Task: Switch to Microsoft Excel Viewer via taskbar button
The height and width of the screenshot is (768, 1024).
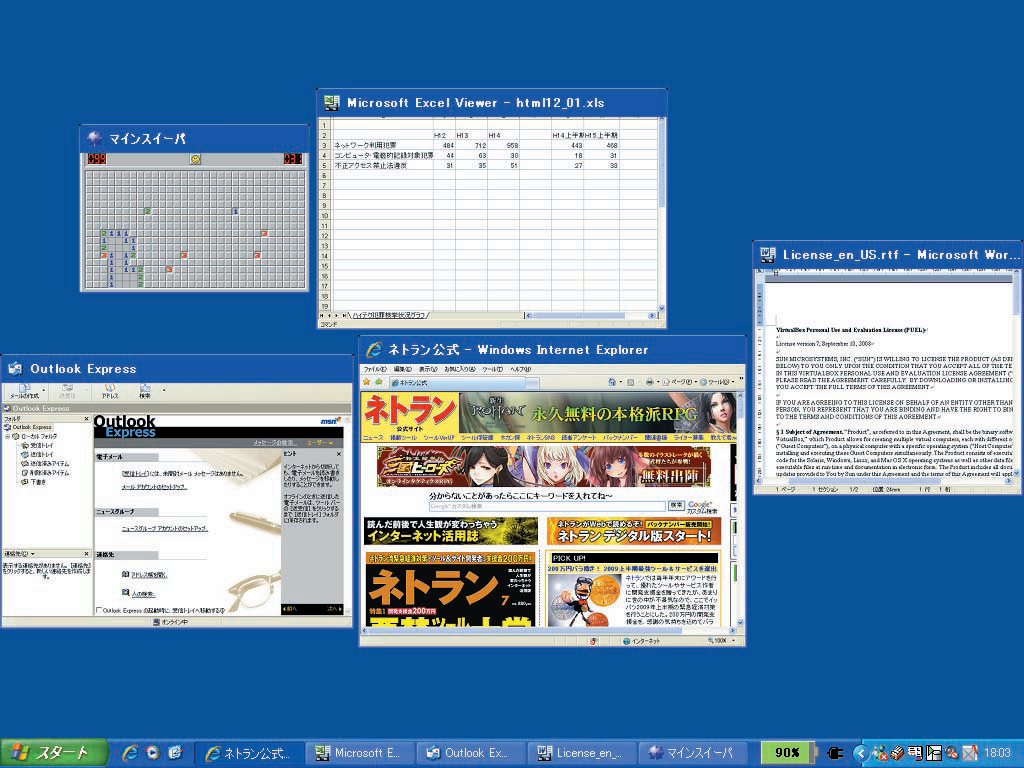Action: coord(358,753)
